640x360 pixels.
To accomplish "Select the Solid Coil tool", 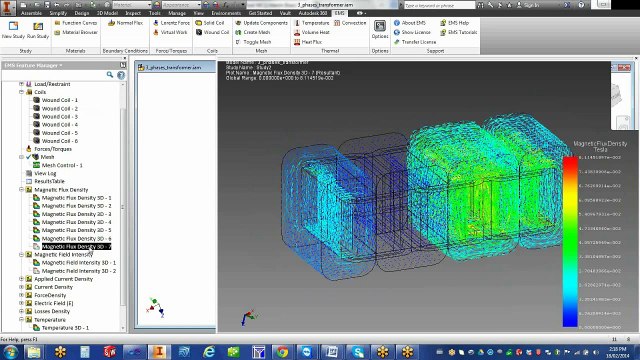I will pos(210,23).
